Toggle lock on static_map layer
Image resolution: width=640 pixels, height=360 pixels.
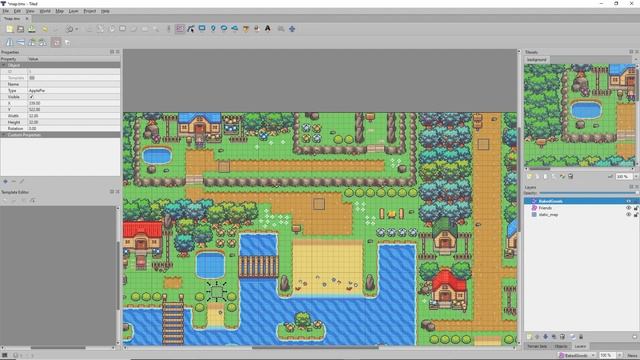(x=636, y=214)
